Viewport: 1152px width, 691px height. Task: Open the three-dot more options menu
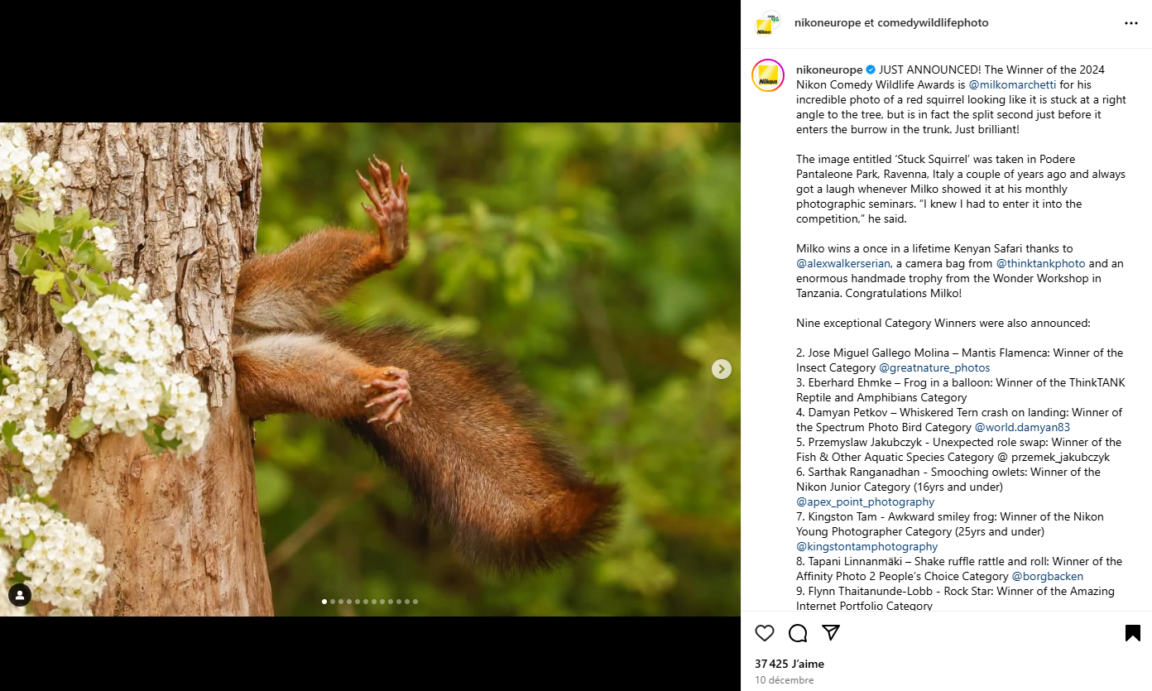[1131, 23]
